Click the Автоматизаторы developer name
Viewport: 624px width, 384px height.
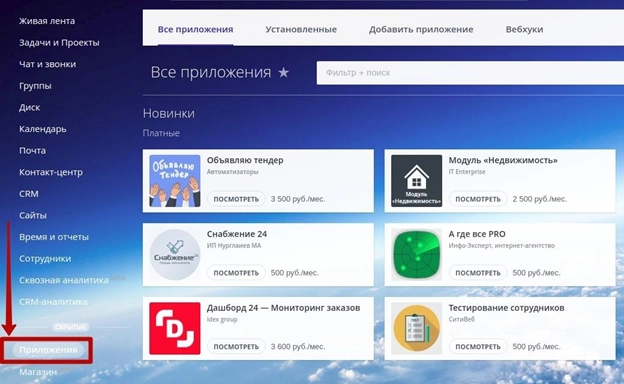click(232, 172)
